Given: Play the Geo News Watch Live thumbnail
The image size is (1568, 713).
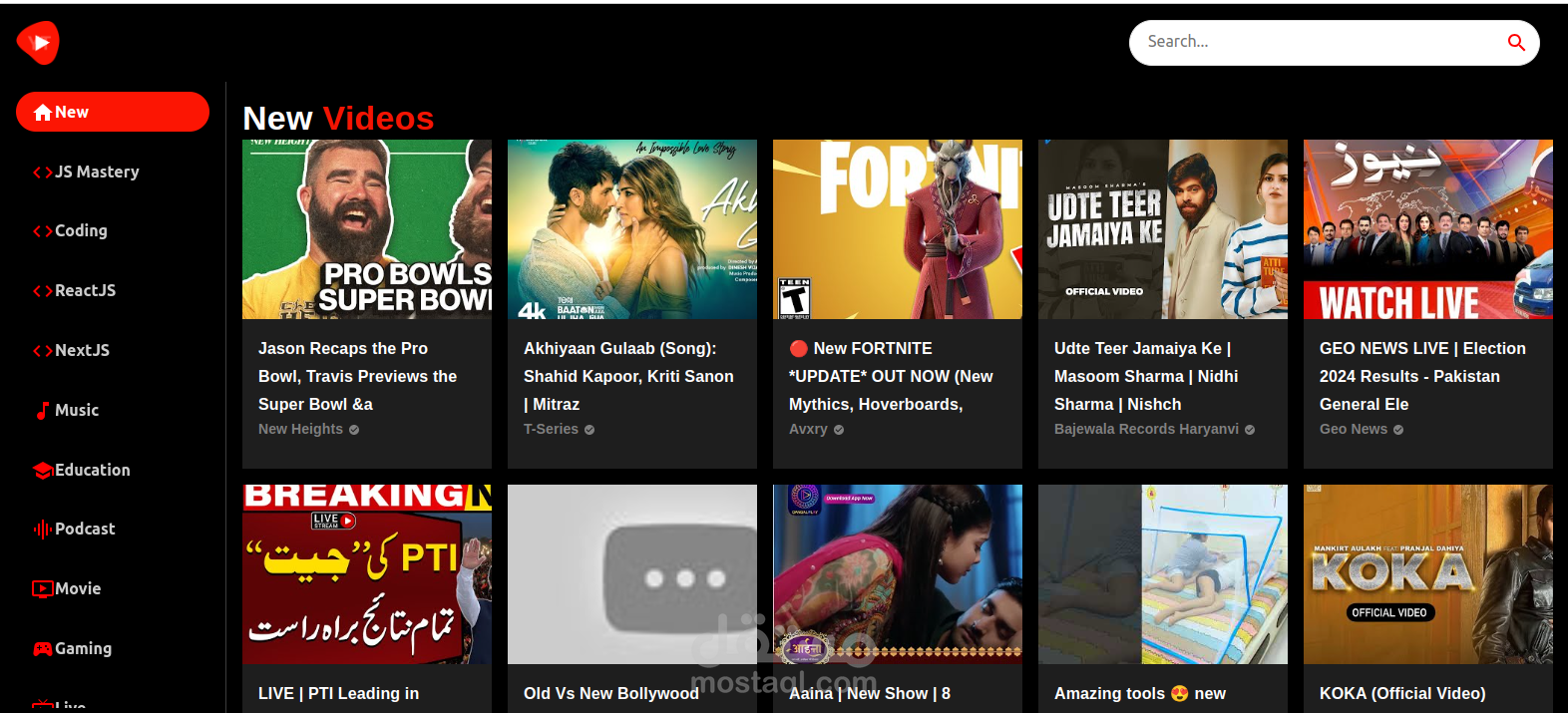Looking at the screenshot, I should (1428, 229).
